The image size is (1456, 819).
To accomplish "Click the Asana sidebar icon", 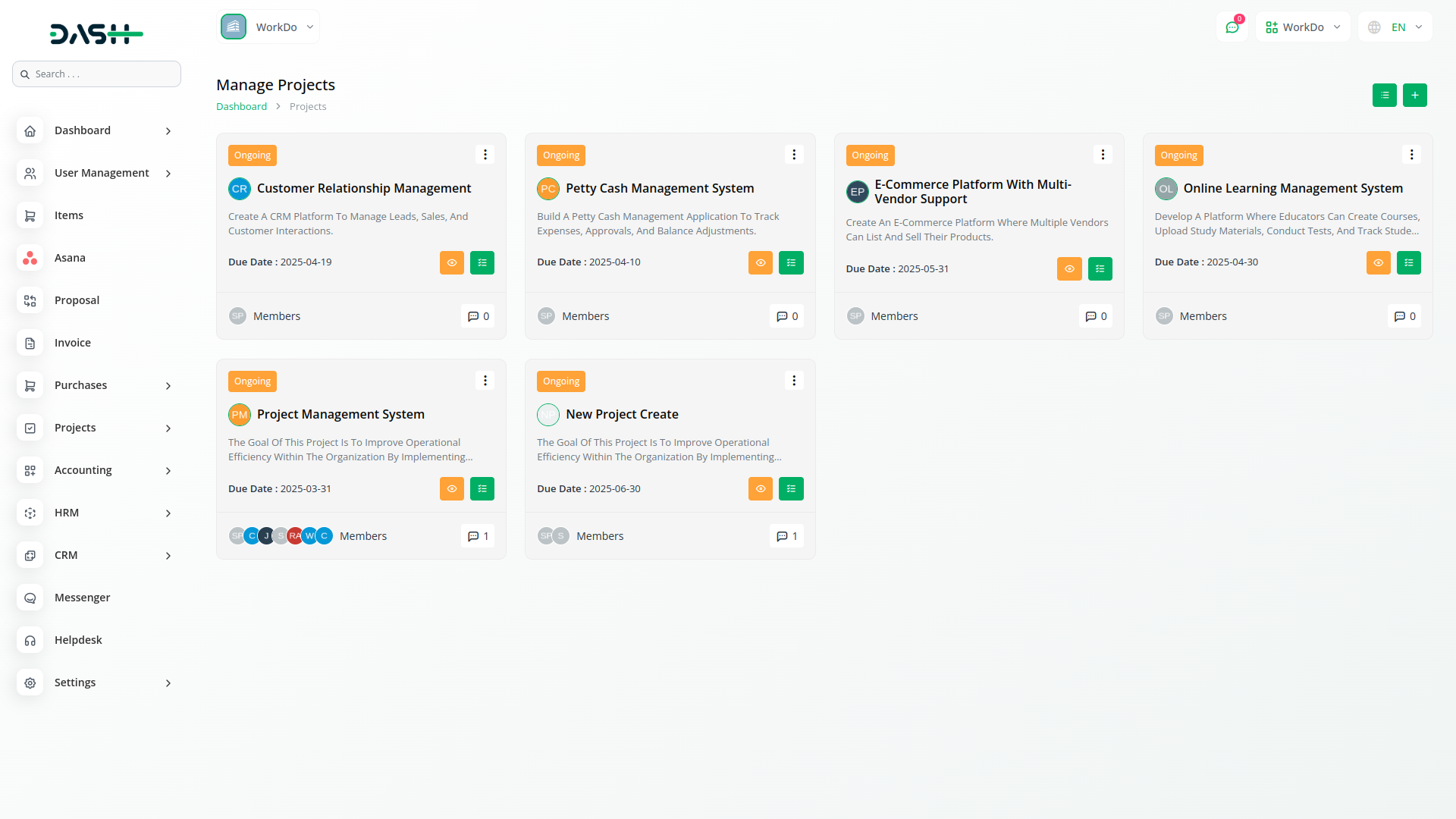I will [x=30, y=258].
